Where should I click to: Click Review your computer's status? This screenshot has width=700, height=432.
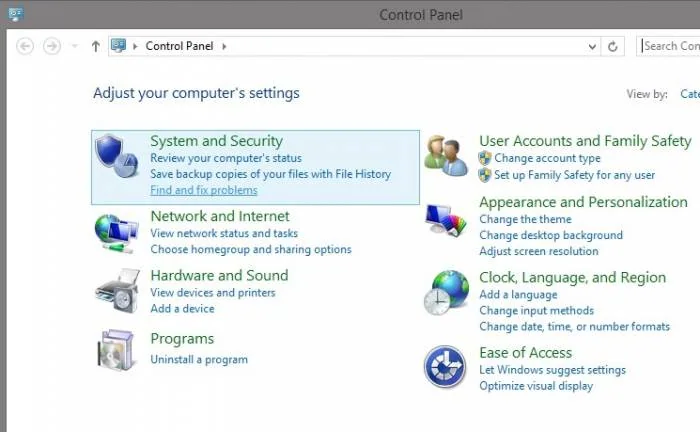coord(226,158)
